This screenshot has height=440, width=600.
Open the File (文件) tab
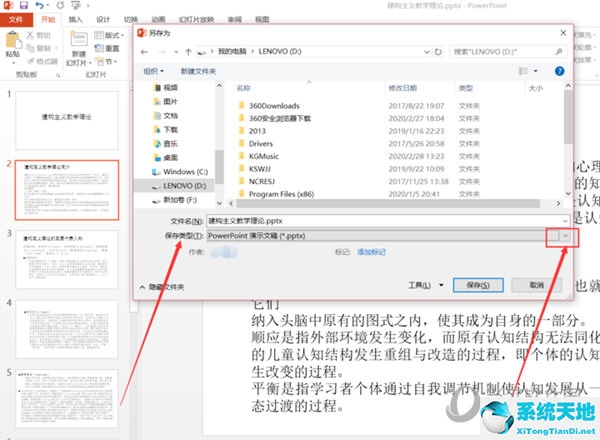(16, 20)
